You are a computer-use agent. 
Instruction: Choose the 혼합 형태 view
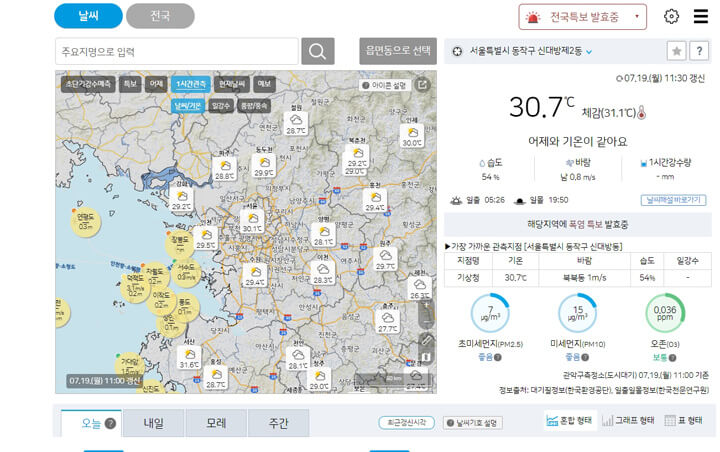569,421
